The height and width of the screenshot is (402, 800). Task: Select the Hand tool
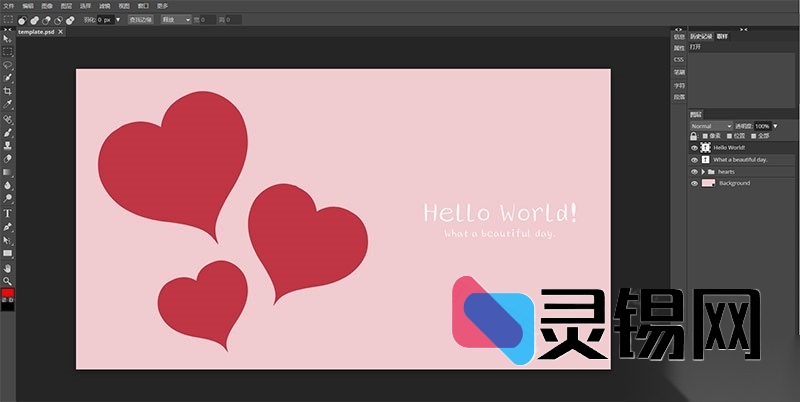coord(8,268)
